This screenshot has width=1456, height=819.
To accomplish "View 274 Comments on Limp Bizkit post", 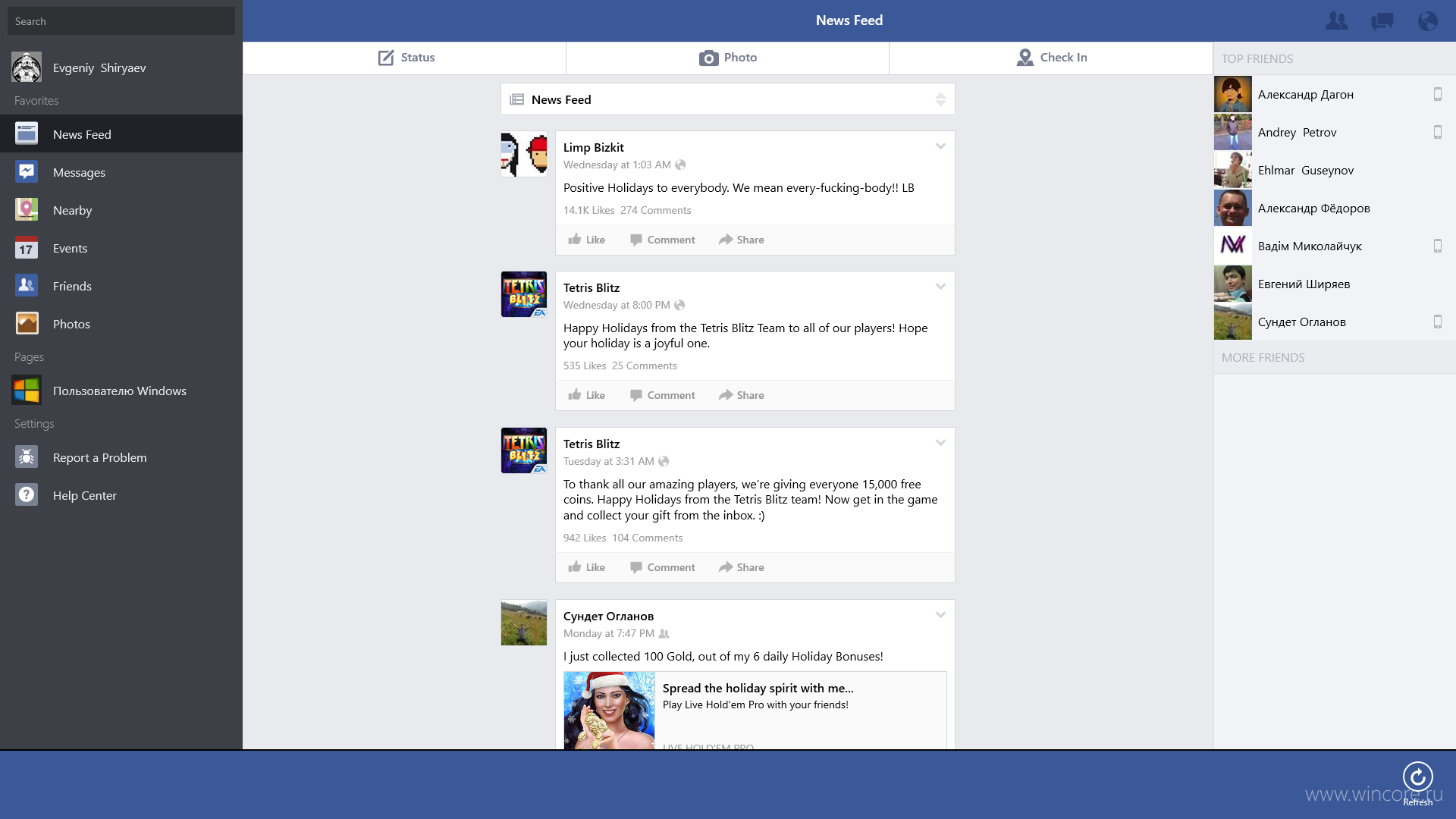I will pos(656,210).
